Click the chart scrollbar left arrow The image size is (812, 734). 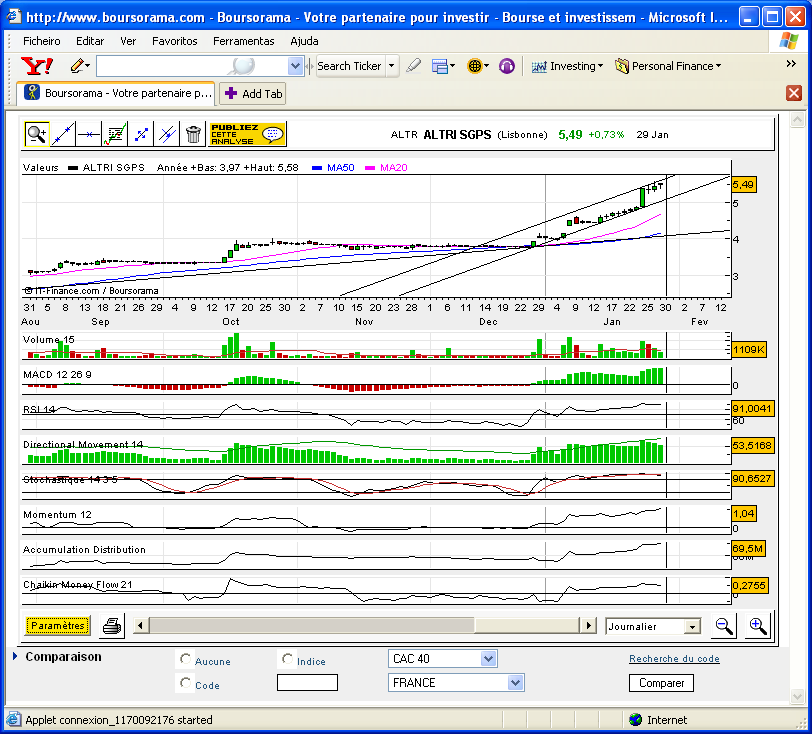[140, 625]
